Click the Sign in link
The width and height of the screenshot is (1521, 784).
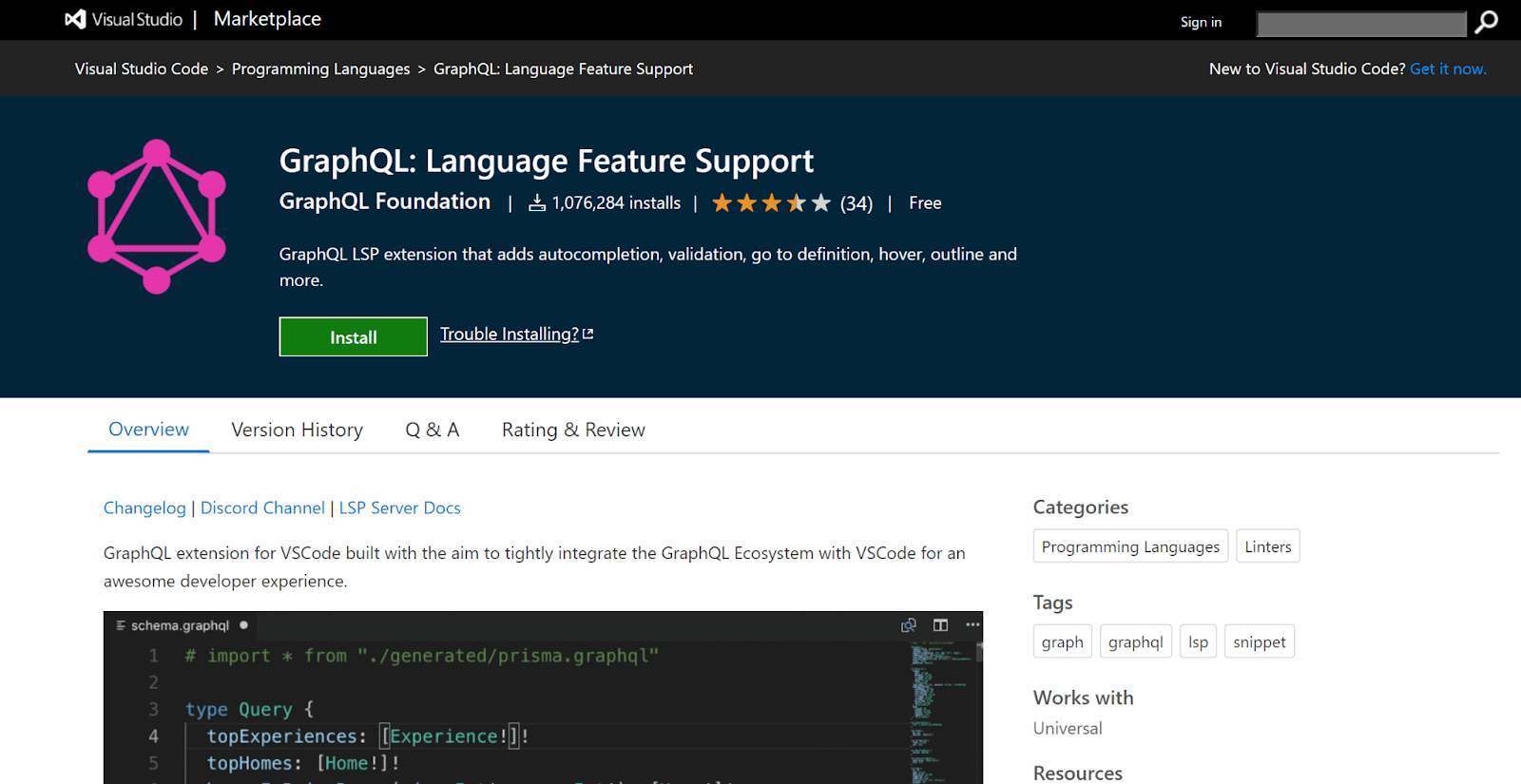(x=1201, y=22)
